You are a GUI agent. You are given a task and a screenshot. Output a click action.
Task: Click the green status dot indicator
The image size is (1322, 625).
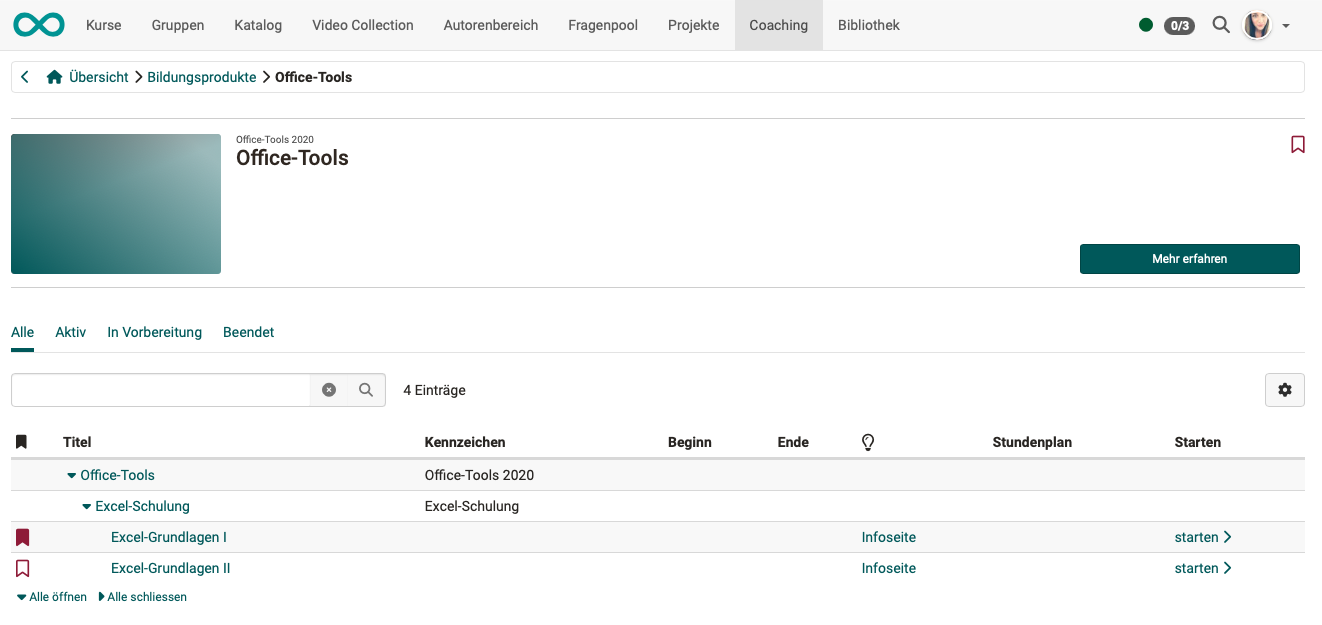(x=1146, y=25)
